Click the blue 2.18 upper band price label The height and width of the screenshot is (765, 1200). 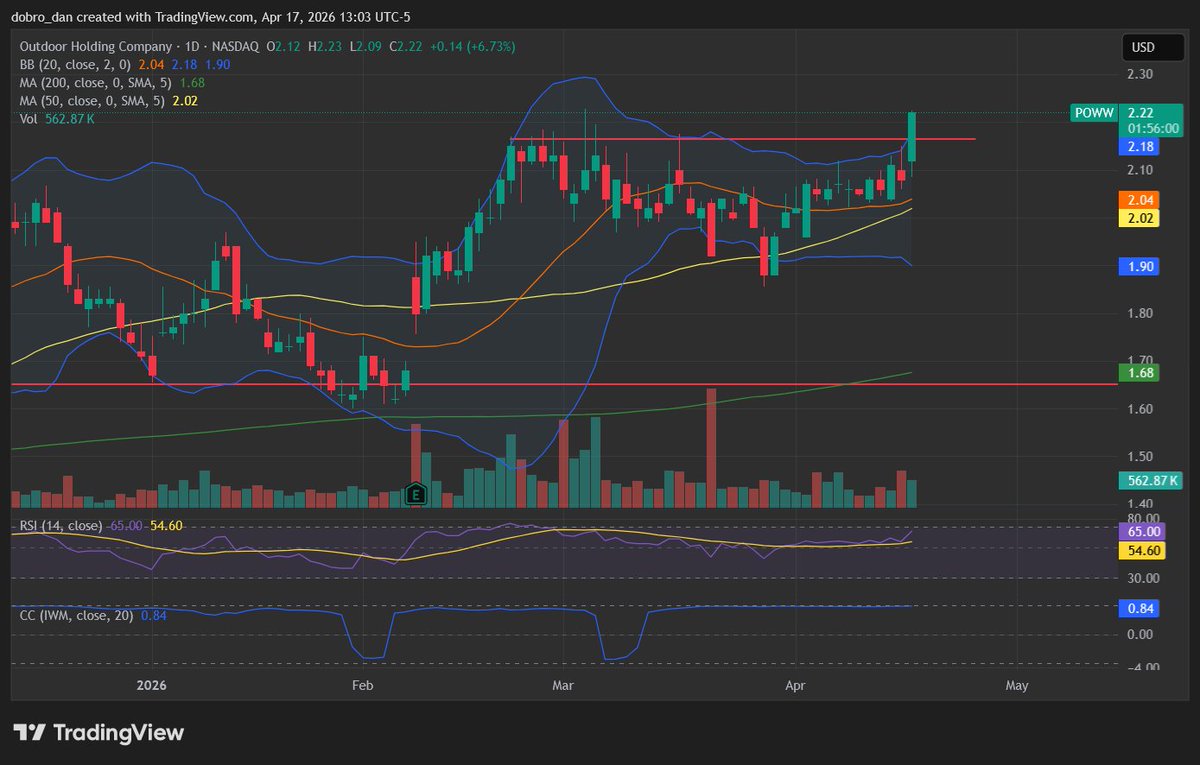point(1138,146)
